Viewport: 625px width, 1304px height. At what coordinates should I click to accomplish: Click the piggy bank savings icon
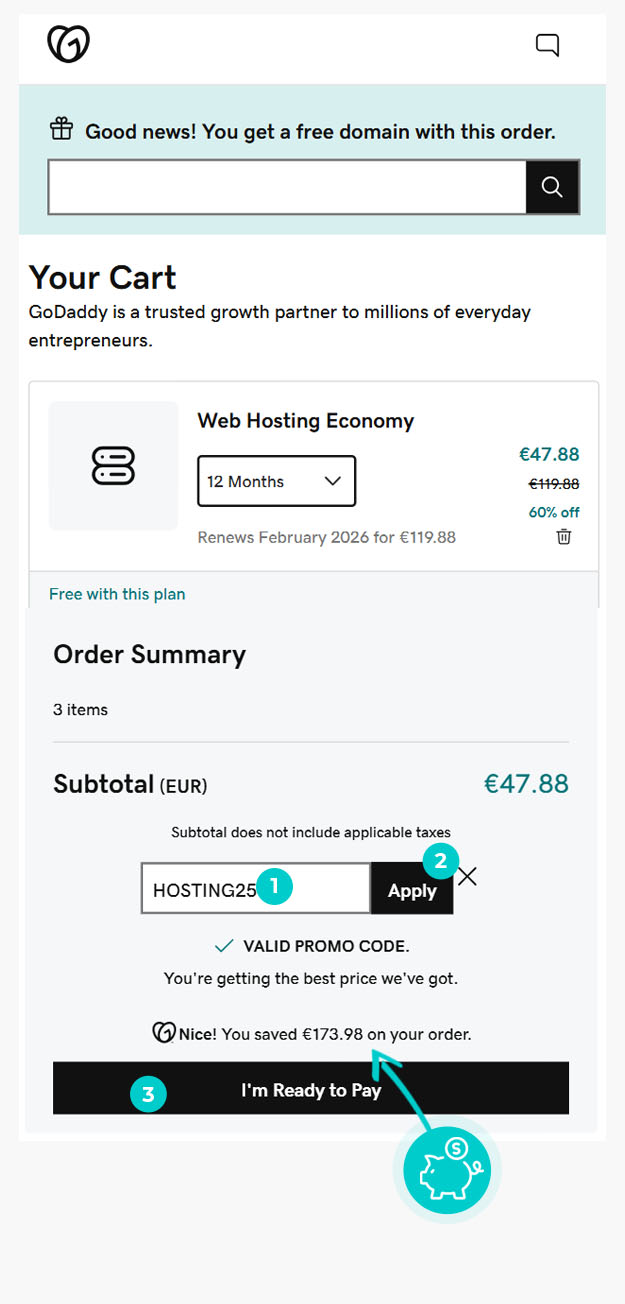coord(452,1168)
